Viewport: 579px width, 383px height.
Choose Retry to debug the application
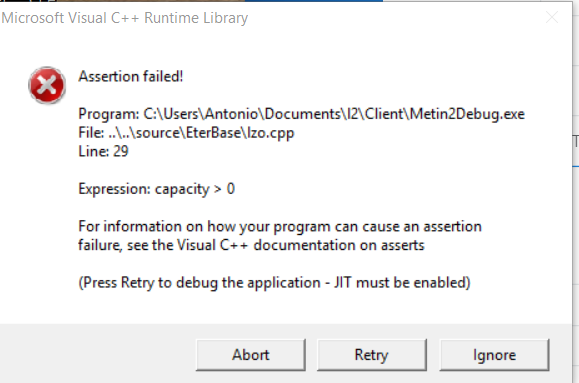point(372,355)
